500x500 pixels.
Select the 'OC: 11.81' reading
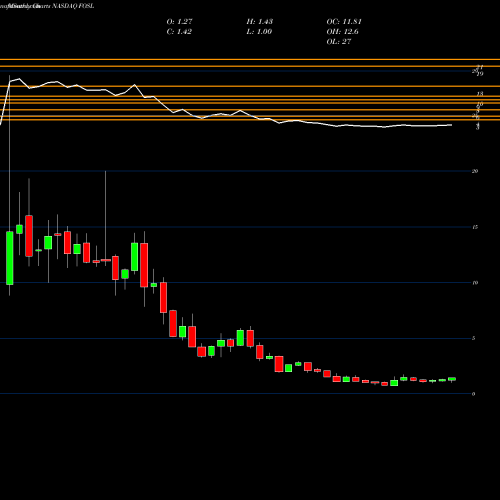344,22
